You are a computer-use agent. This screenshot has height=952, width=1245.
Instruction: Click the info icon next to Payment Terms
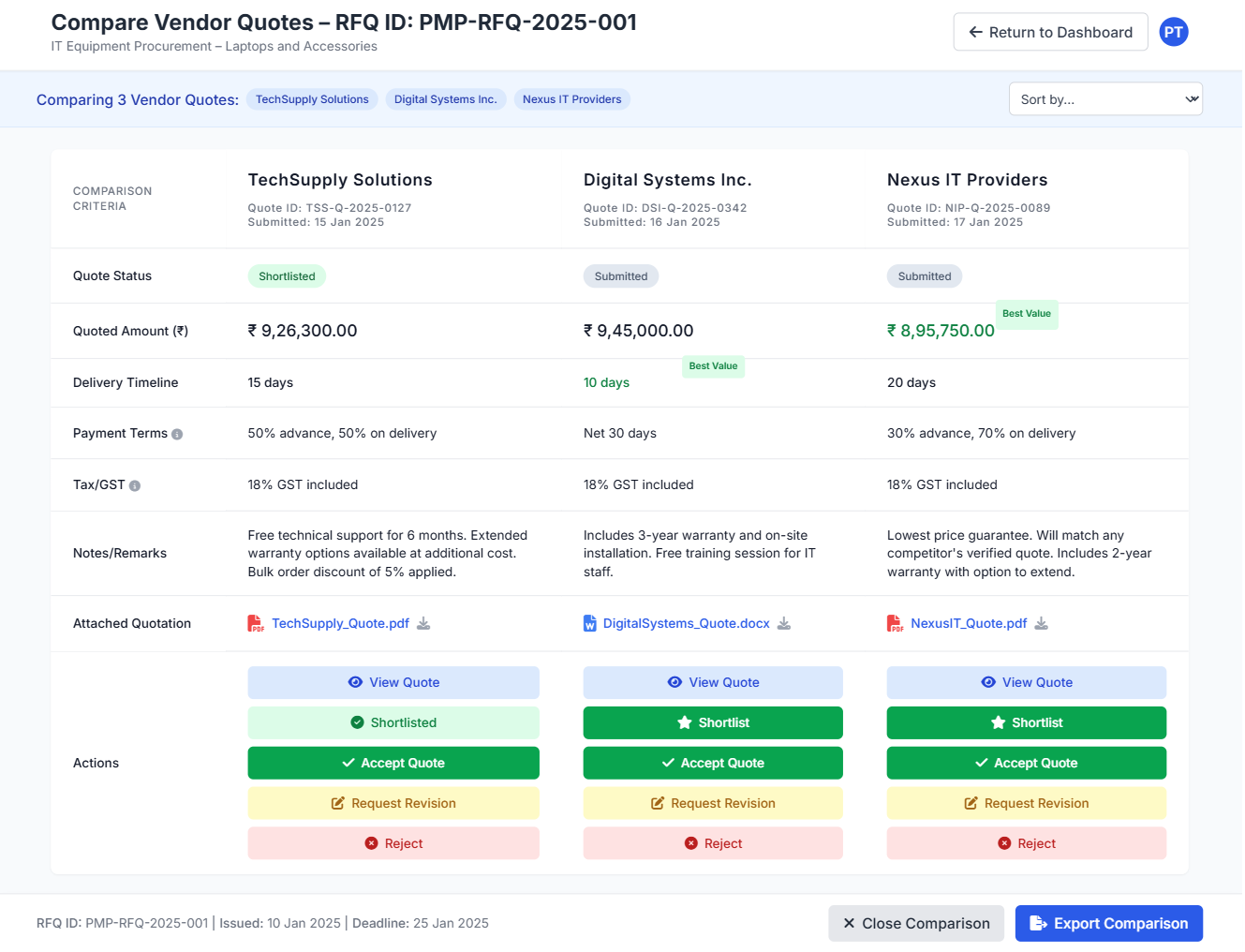click(177, 435)
